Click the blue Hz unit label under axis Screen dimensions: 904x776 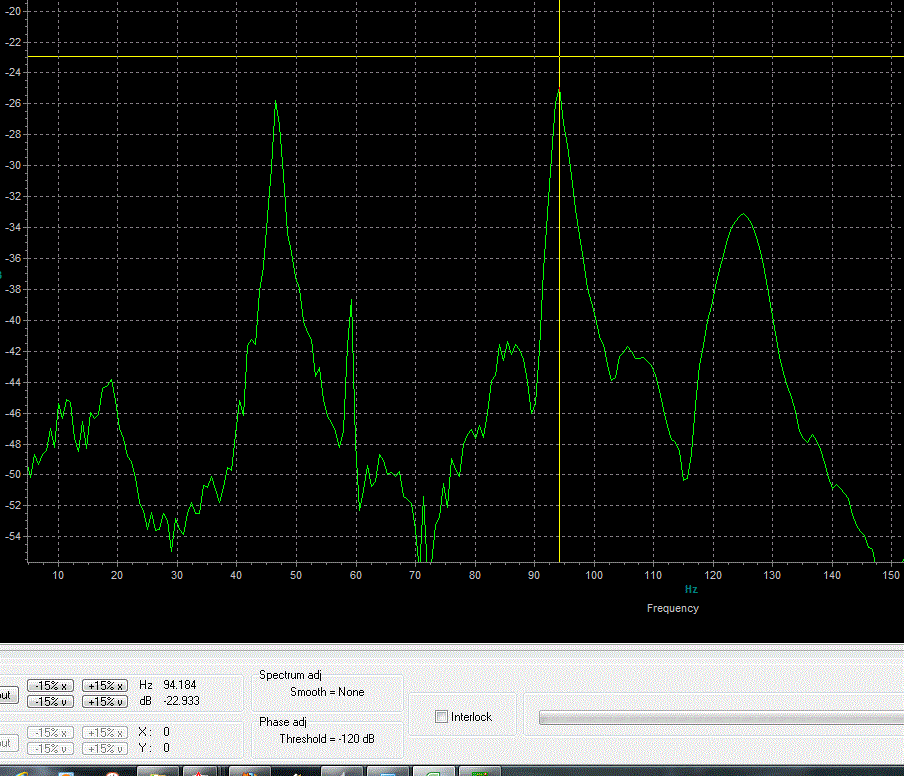pyautogui.click(x=691, y=589)
